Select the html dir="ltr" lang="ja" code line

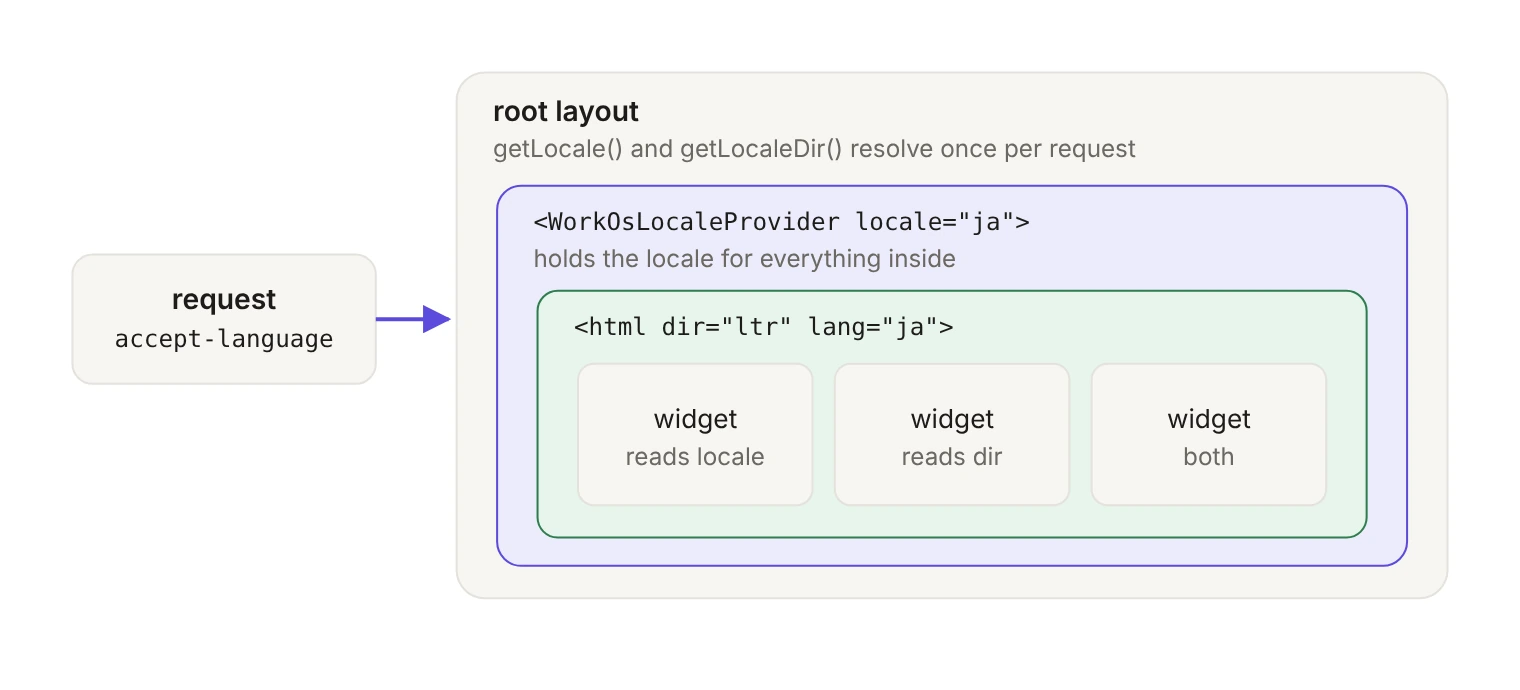click(x=763, y=326)
